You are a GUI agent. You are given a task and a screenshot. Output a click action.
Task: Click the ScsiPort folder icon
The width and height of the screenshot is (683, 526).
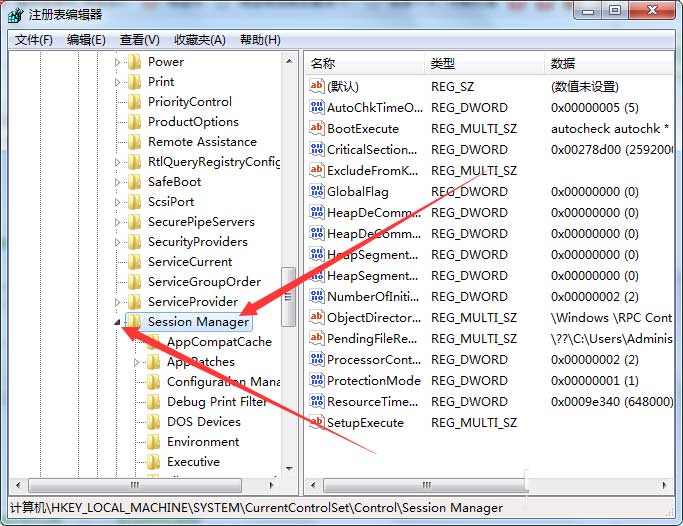(x=135, y=202)
